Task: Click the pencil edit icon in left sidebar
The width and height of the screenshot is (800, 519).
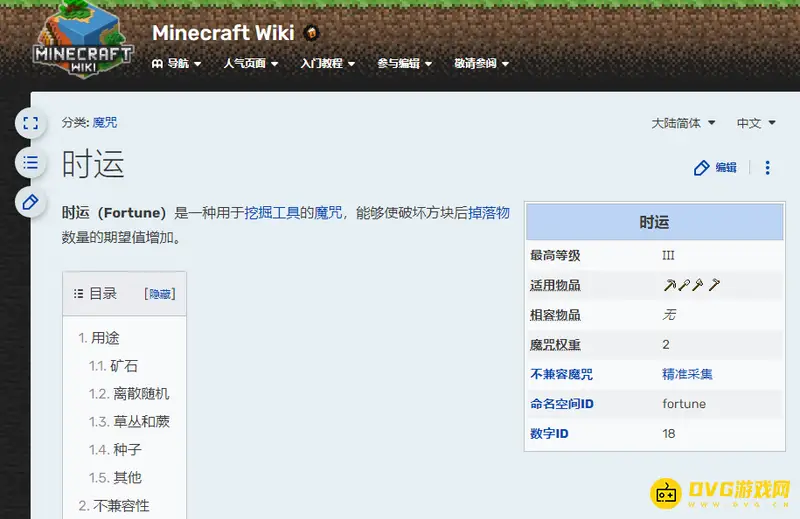Action: coord(30,202)
